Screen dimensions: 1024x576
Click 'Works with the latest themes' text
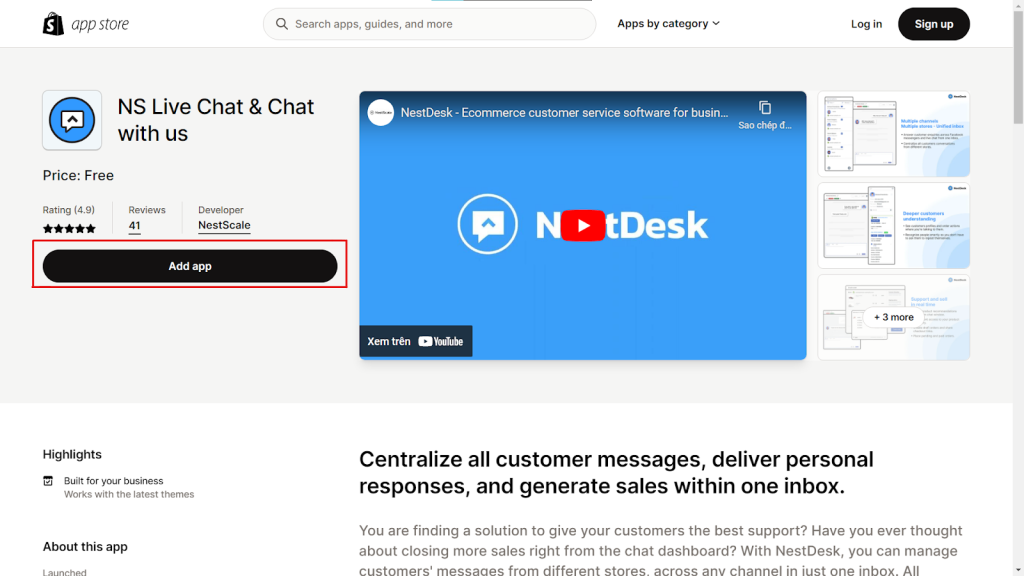pyautogui.click(x=129, y=494)
